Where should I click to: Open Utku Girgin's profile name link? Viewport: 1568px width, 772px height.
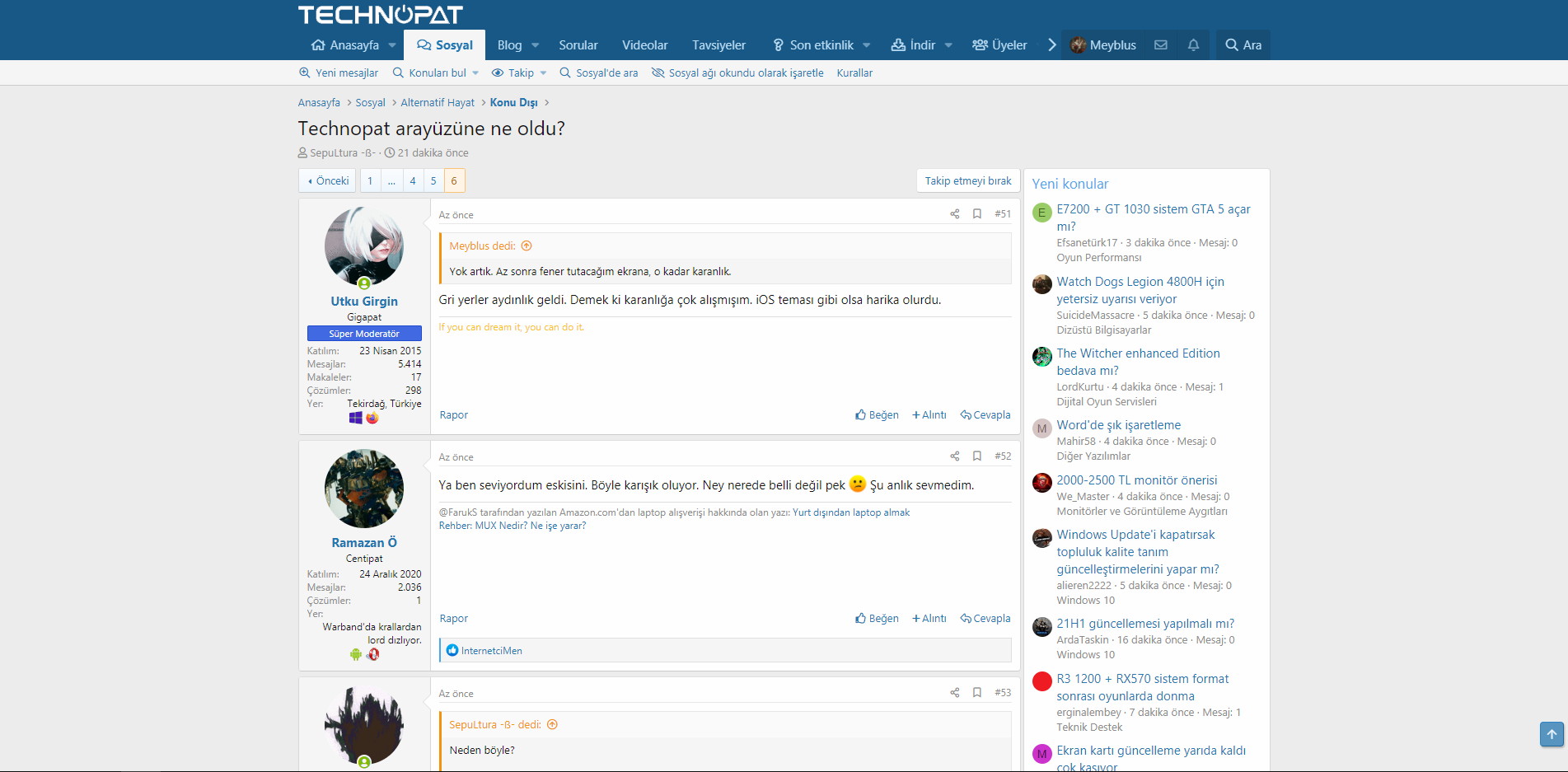pos(364,302)
